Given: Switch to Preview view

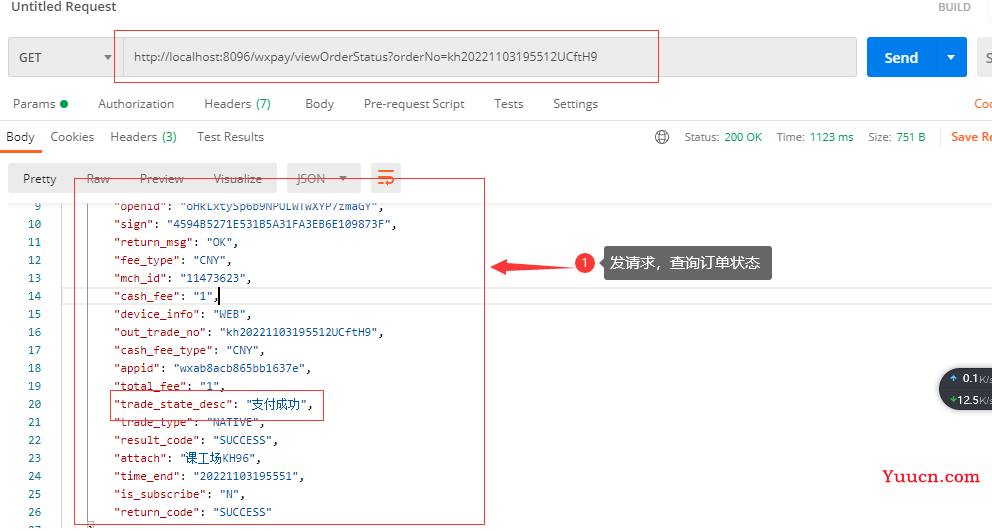Looking at the screenshot, I should click(x=162, y=178).
